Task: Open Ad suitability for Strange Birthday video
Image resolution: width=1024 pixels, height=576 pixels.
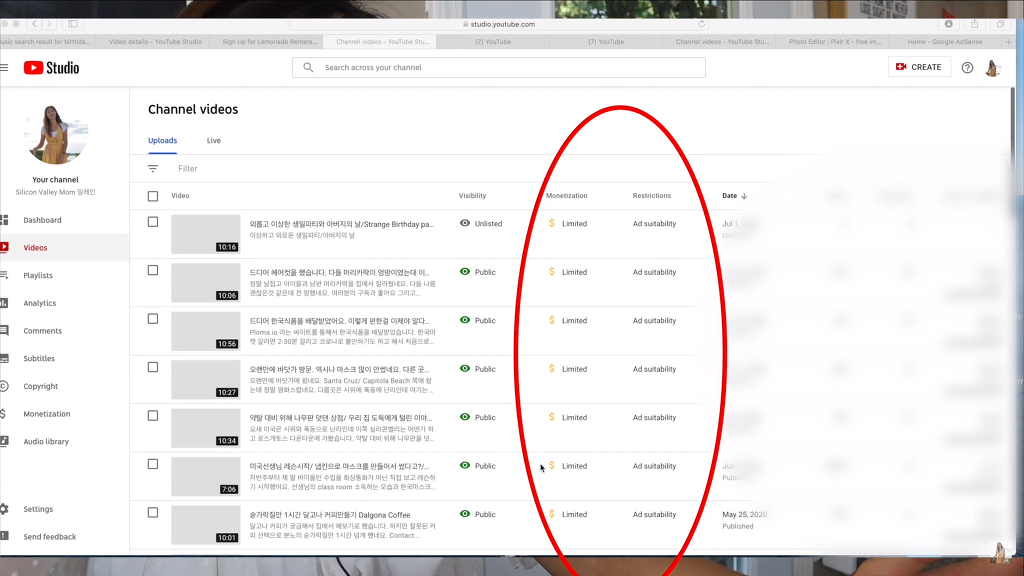Action: (654, 223)
